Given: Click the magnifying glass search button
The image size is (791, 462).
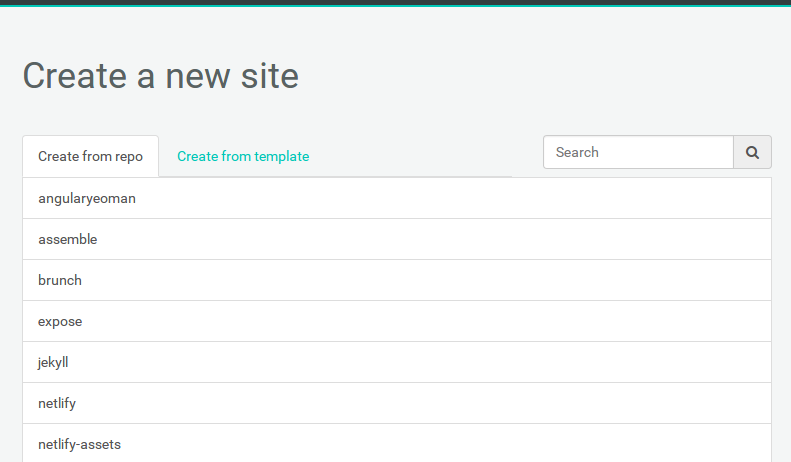Looking at the screenshot, I should tap(752, 152).
